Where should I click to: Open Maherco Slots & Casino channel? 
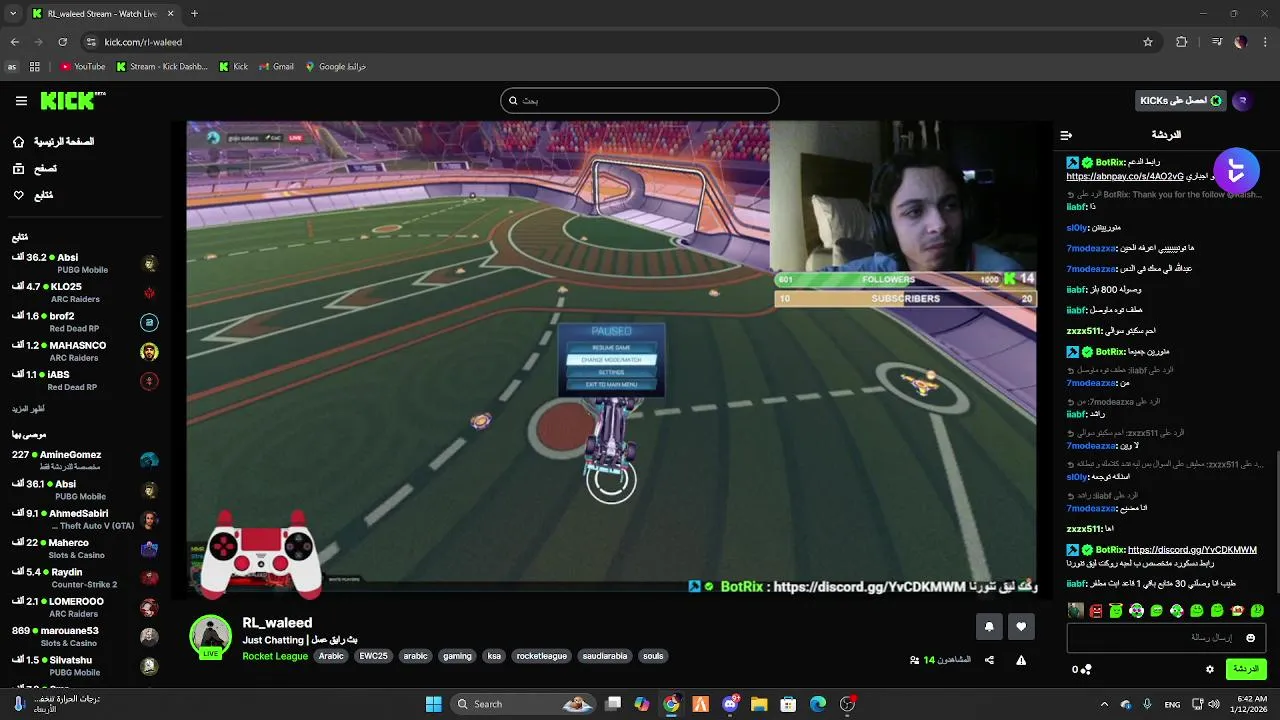84,548
